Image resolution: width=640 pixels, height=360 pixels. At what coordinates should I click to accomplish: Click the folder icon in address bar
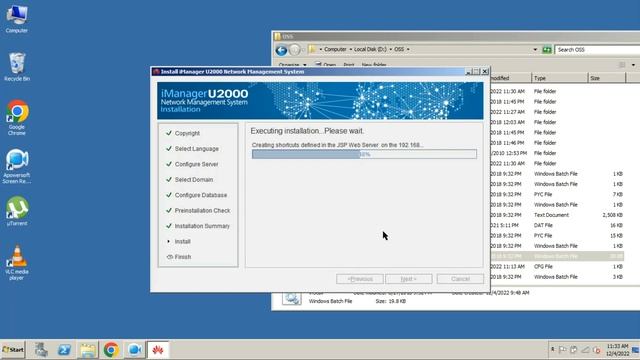313,49
